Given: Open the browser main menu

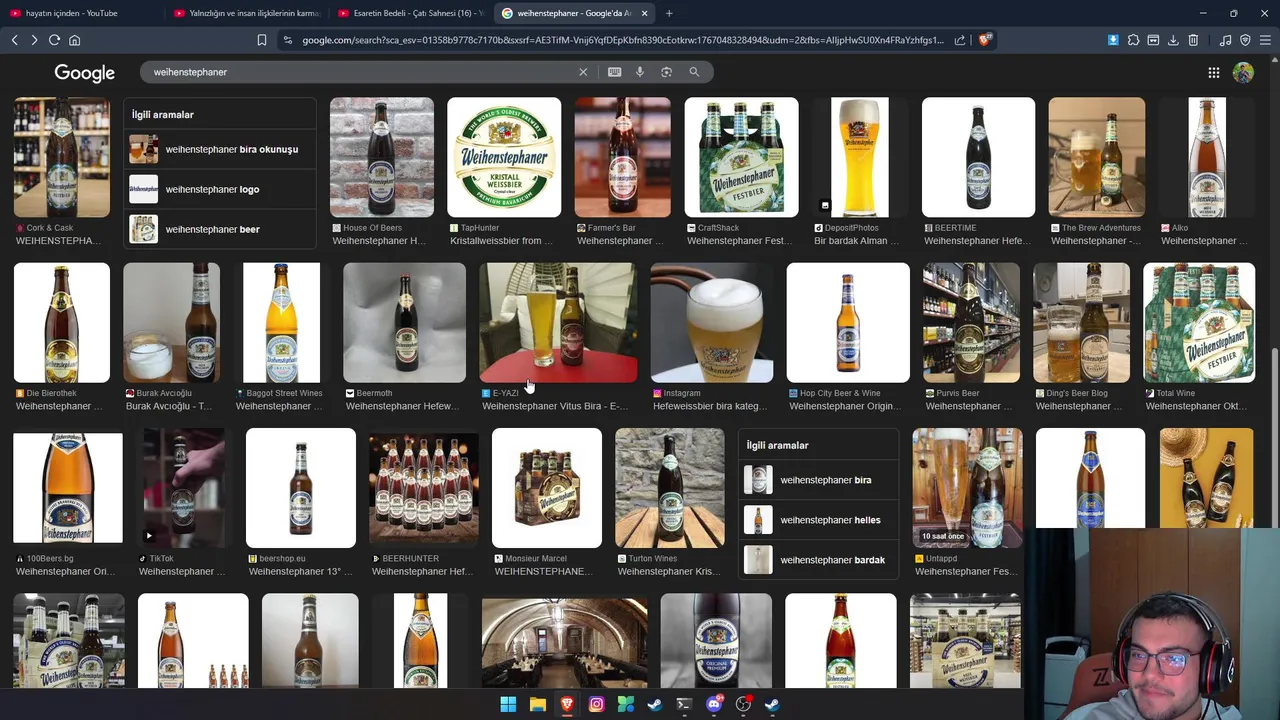Looking at the screenshot, I should tap(1265, 40).
